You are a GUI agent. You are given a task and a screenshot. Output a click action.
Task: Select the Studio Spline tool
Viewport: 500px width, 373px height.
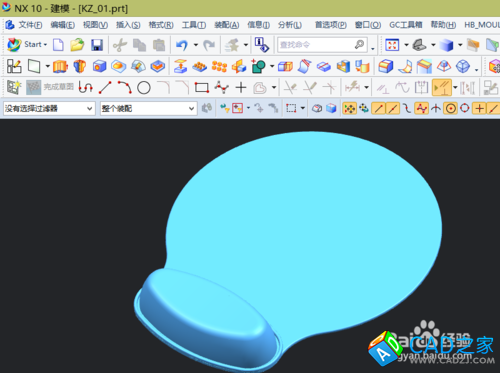tap(221, 88)
